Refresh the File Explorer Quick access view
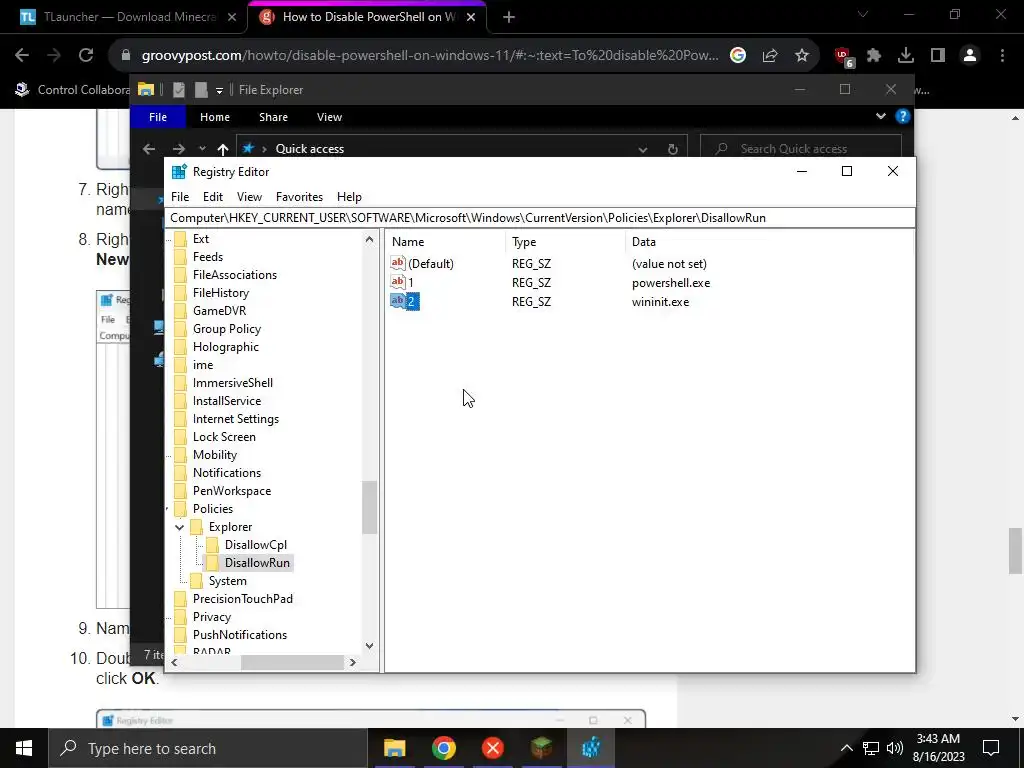This screenshot has width=1024, height=768. [x=673, y=149]
